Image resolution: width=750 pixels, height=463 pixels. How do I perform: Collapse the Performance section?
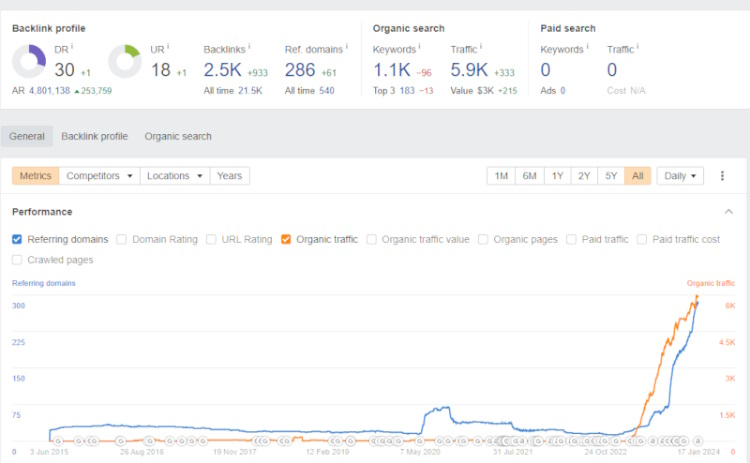click(x=728, y=212)
